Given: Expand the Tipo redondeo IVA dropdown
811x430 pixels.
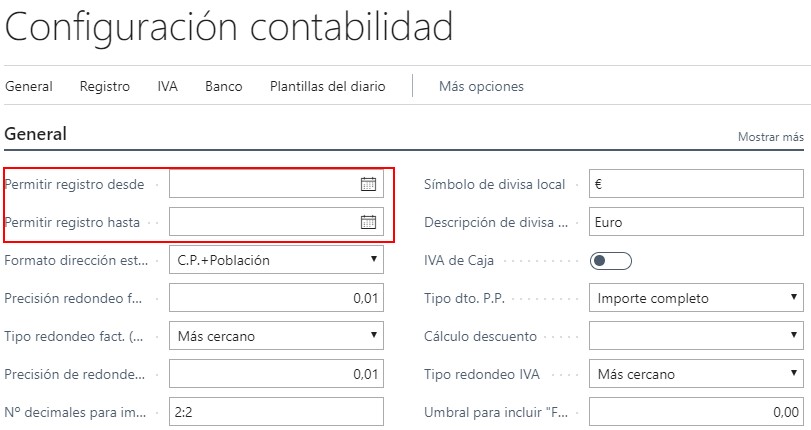Looking at the screenshot, I should click(x=696, y=374).
